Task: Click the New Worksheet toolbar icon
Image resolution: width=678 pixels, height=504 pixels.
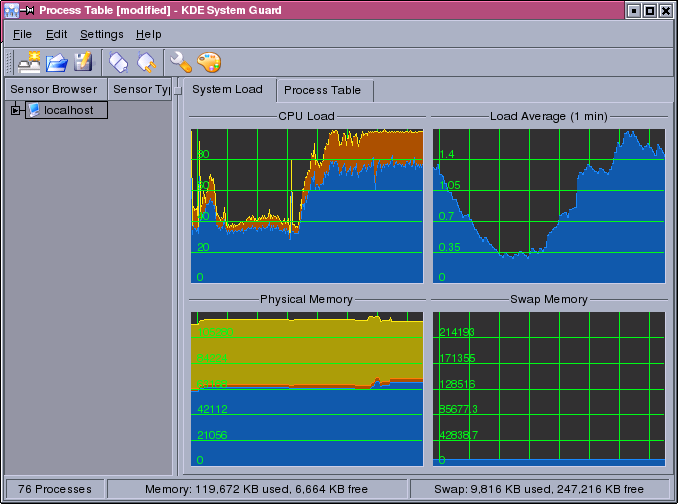Action: click(29, 62)
